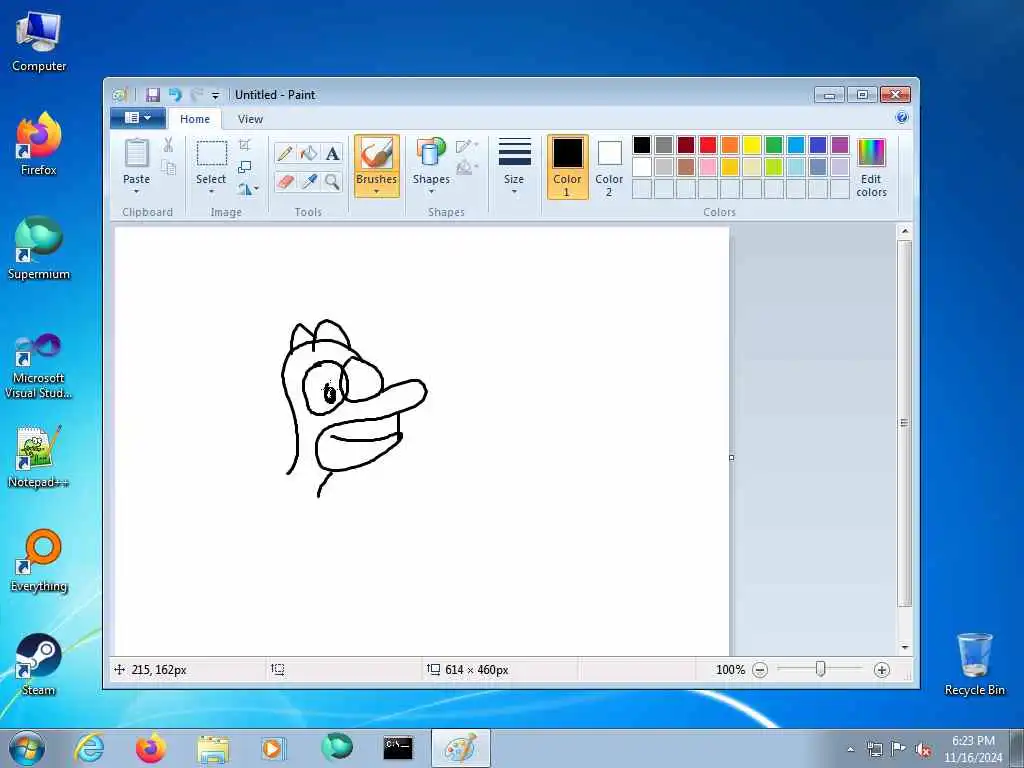The height and width of the screenshot is (768, 1024).
Task: Click the Windows Start orb
Action: pos(27,748)
